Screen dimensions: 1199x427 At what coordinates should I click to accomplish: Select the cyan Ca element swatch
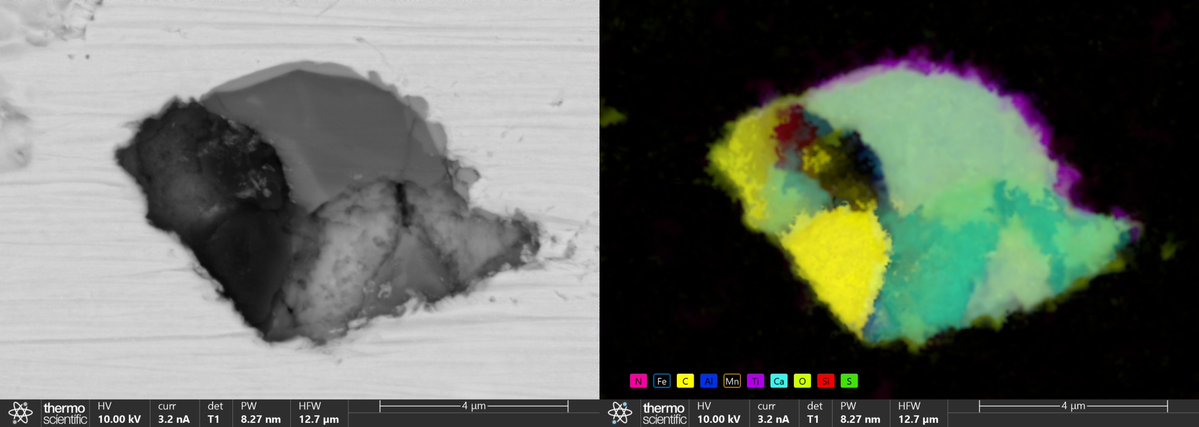[x=779, y=380]
